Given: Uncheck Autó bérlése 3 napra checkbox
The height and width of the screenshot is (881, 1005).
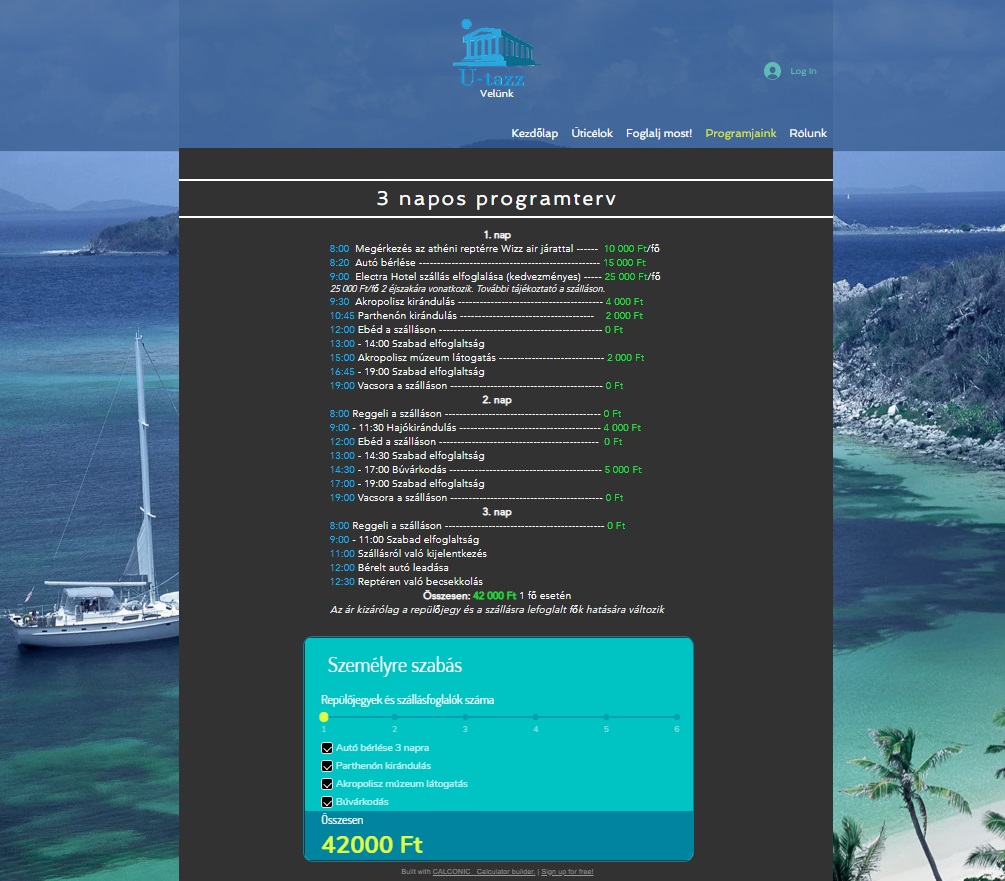Looking at the screenshot, I should pyautogui.click(x=327, y=748).
